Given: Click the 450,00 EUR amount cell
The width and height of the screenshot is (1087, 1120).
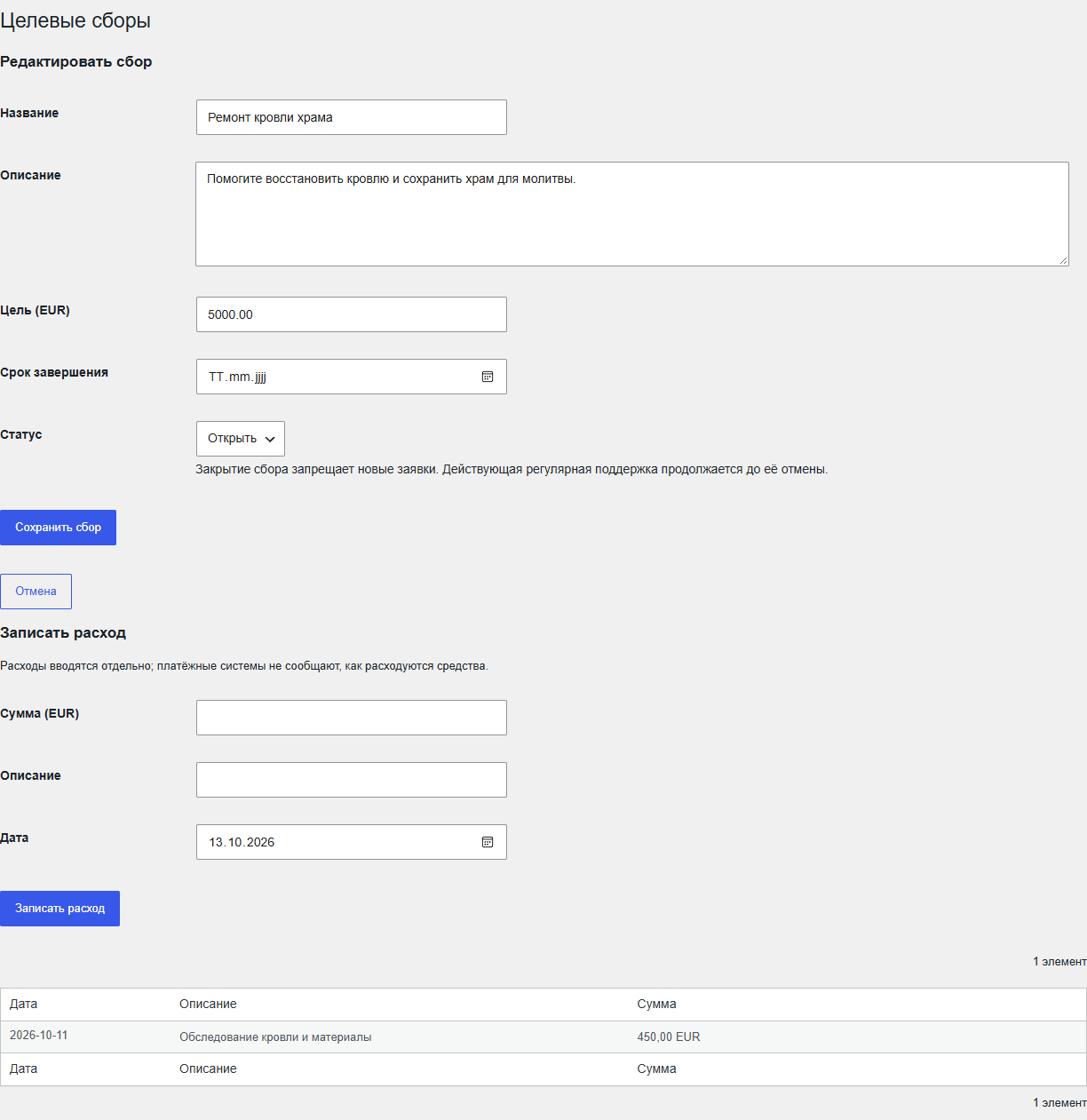Looking at the screenshot, I should 669,1037.
